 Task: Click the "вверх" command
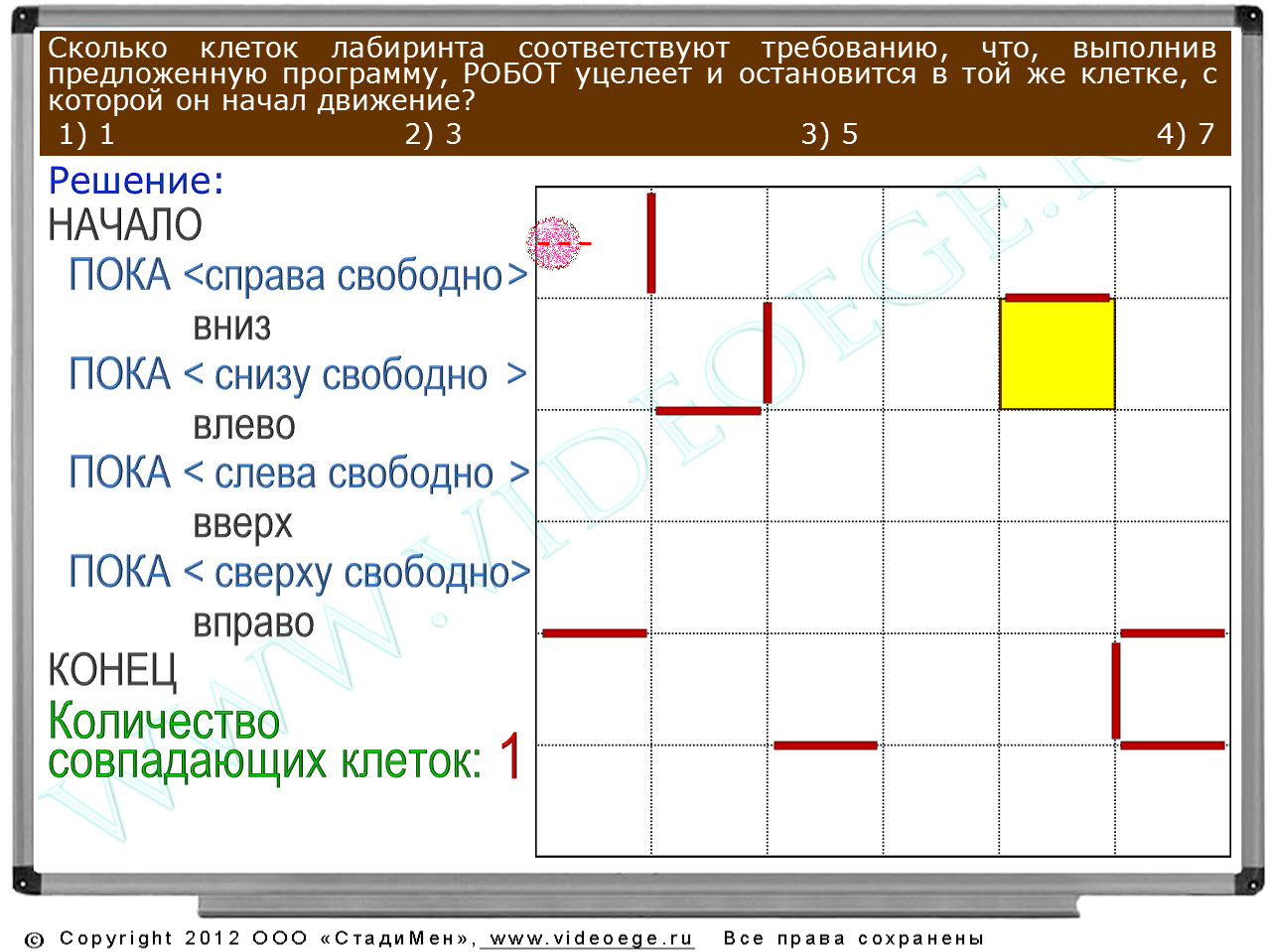pyautogui.click(x=242, y=523)
